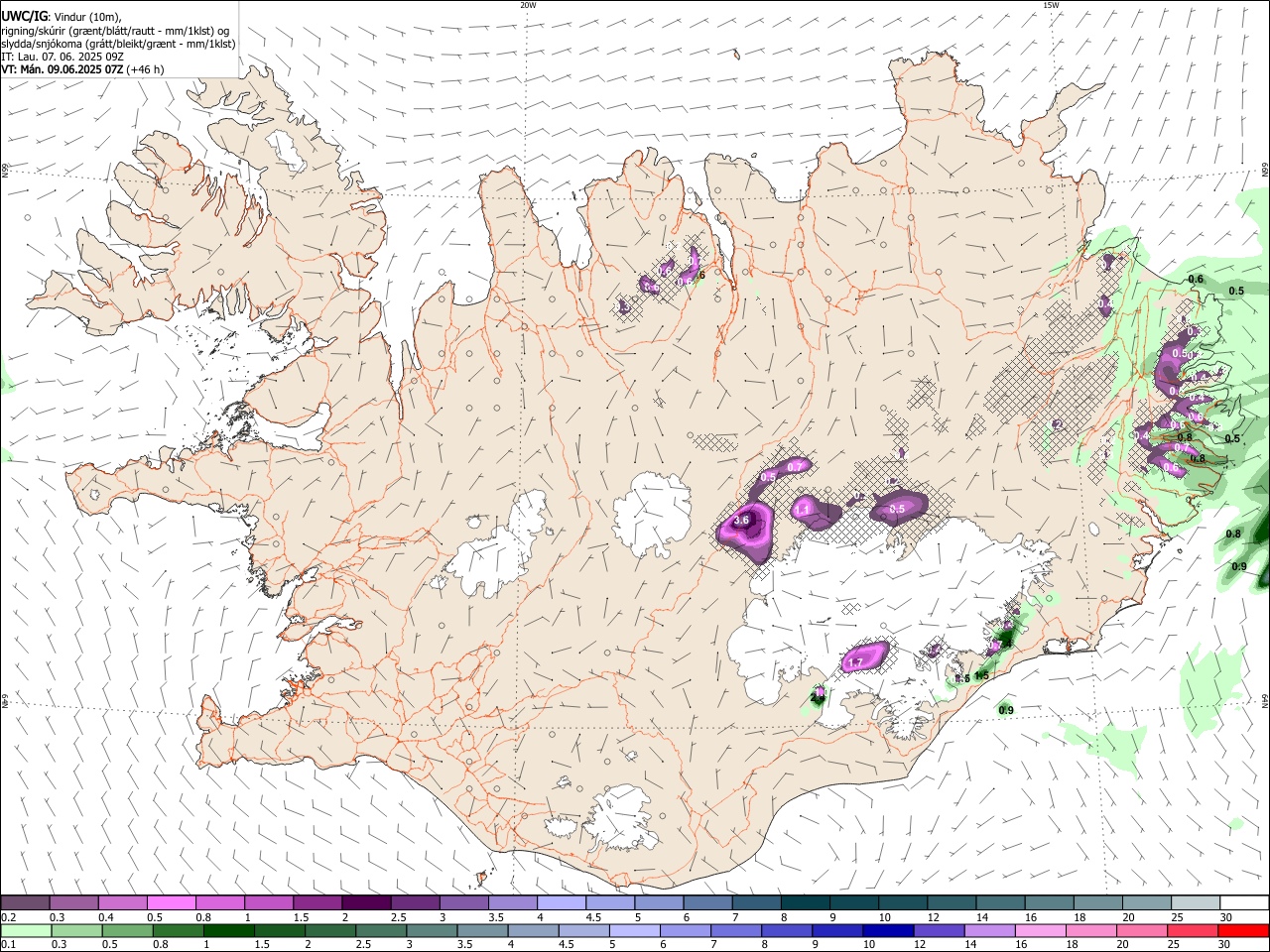Click the upper legend swatch above the 0.2 label
The height and width of the screenshot is (952, 1270).
pos(25,903)
